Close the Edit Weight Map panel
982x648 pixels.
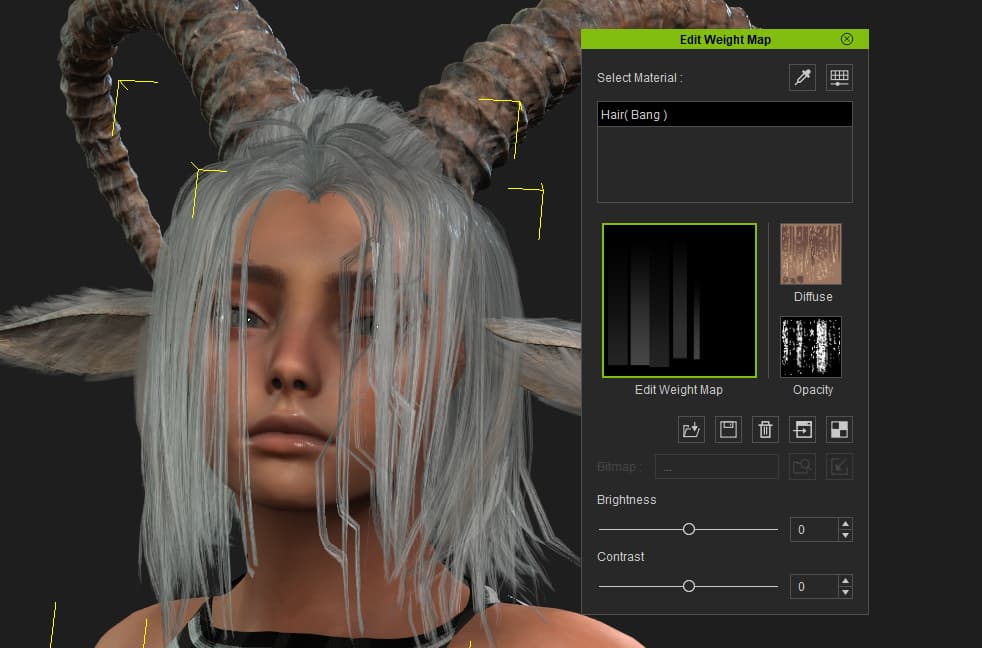click(847, 39)
